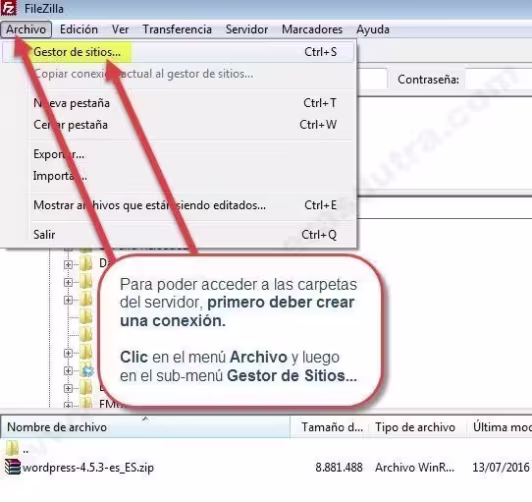Click file size value 8.881.488
The image size is (532, 502).
339,467
